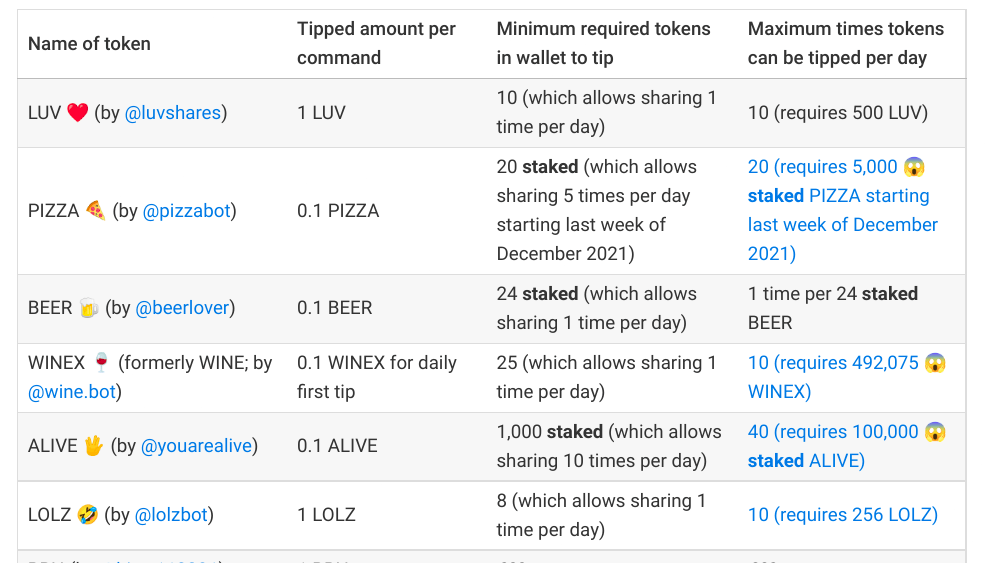Click the shocked emoji in WINEX row

tap(935, 363)
